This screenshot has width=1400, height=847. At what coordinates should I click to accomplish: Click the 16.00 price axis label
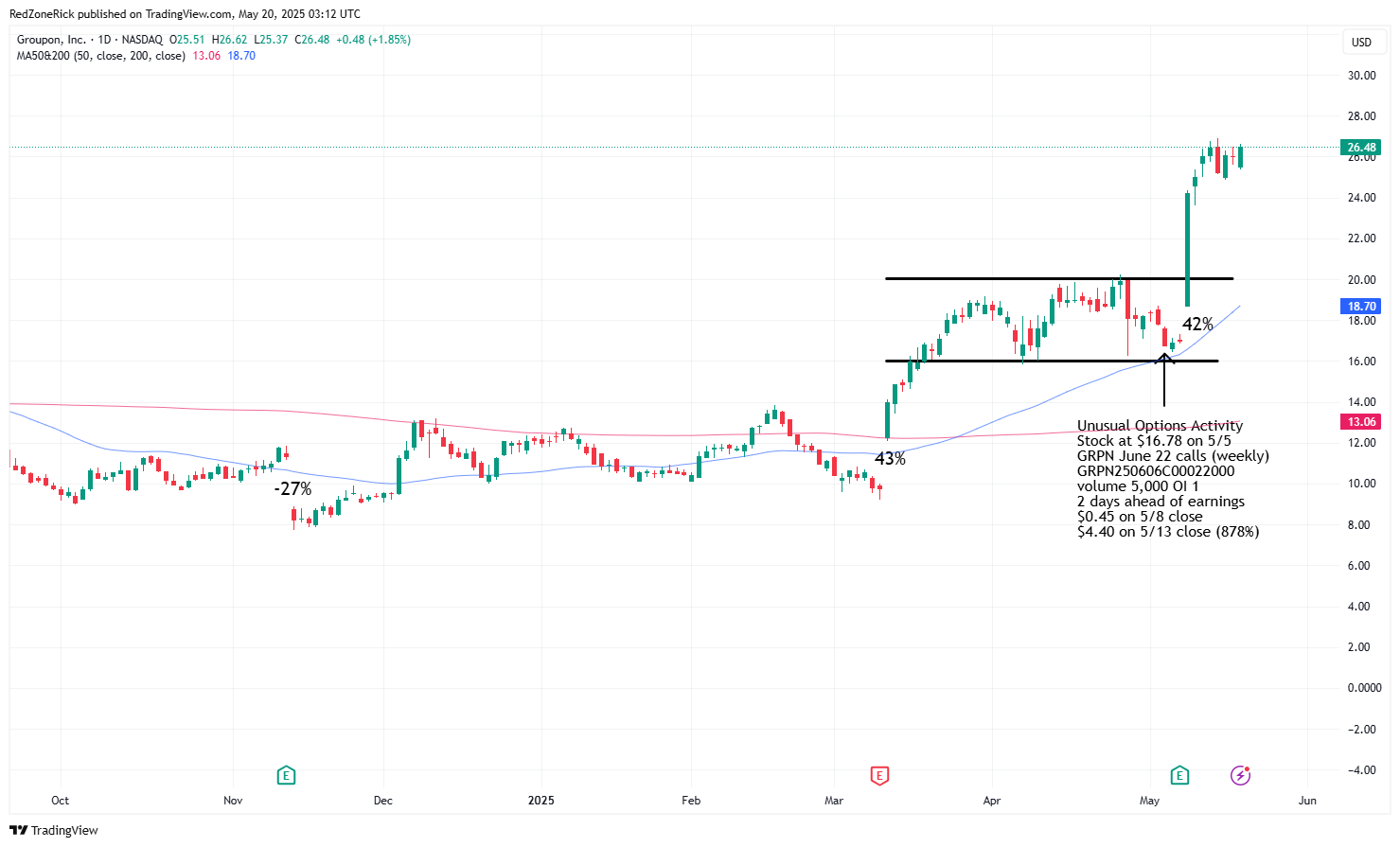[x=1361, y=362]
